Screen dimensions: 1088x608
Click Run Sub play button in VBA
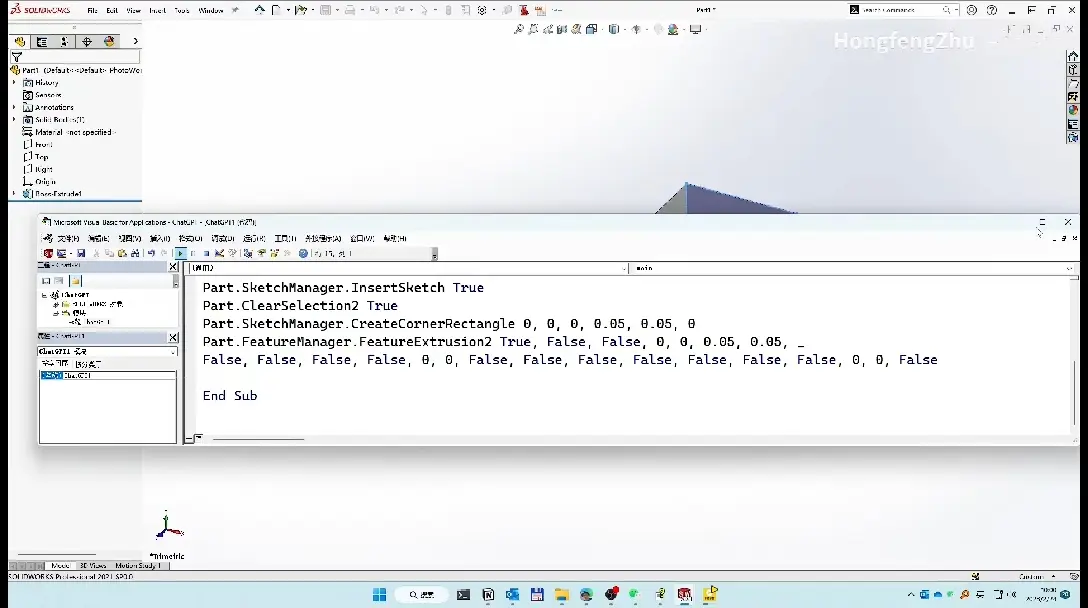180,253
